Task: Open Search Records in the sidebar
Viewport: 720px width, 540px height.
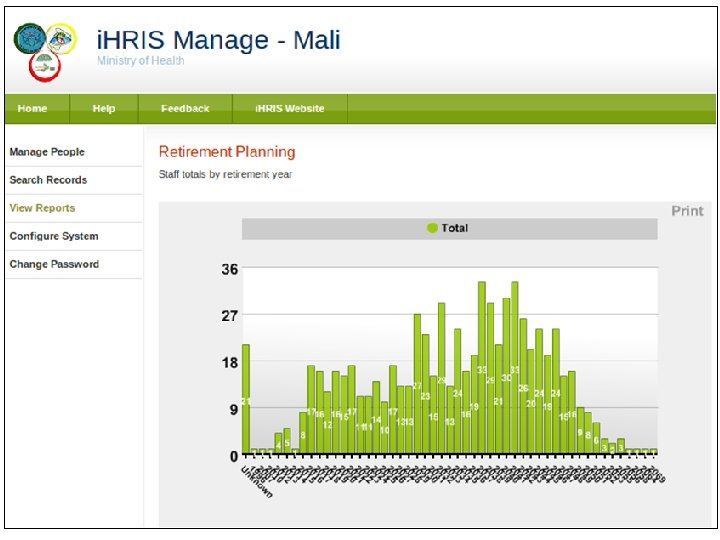Action: pos(48,180)
